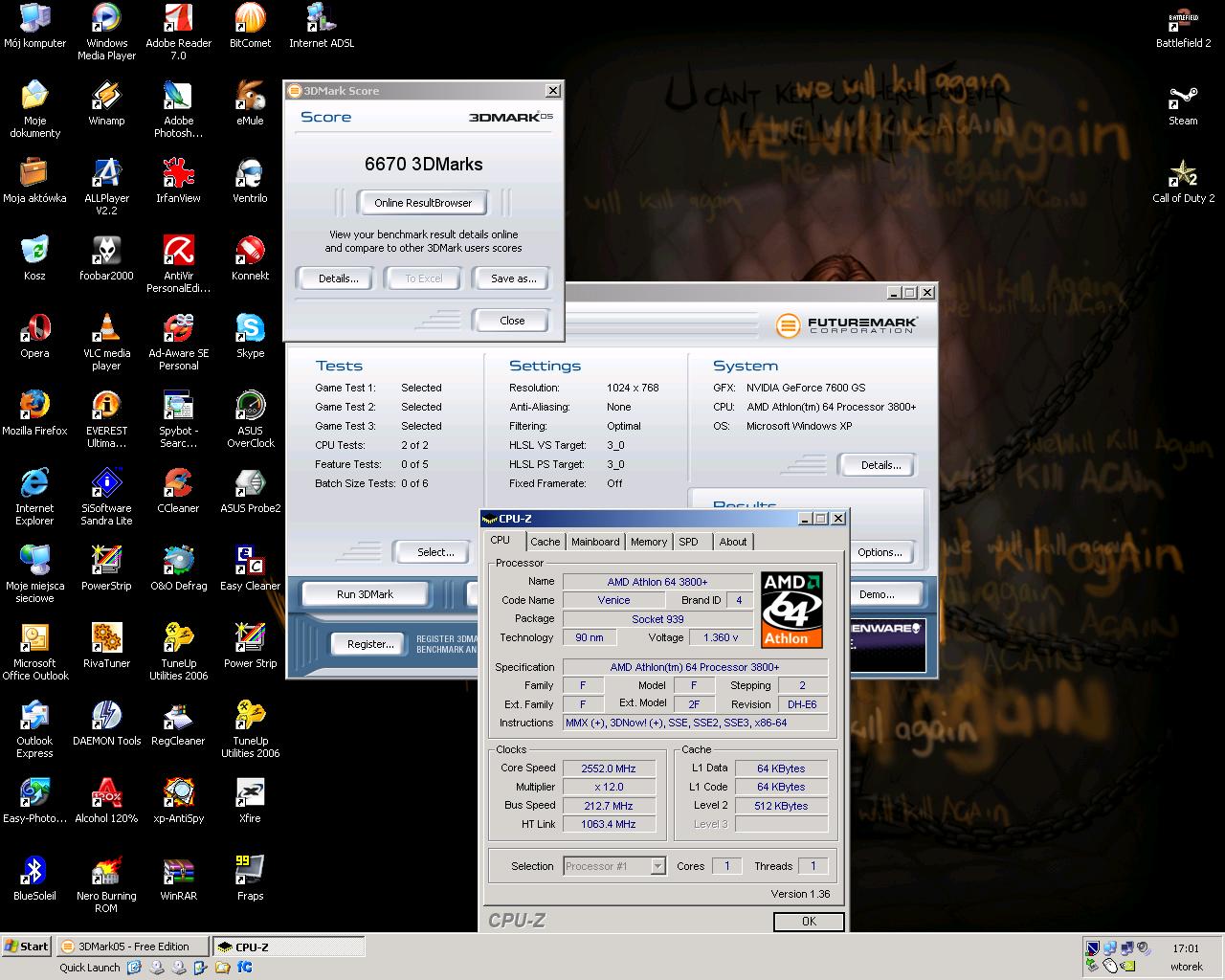
Task: Switch to the CPU-Z taskbar button
Action: [x=288, y=947]
